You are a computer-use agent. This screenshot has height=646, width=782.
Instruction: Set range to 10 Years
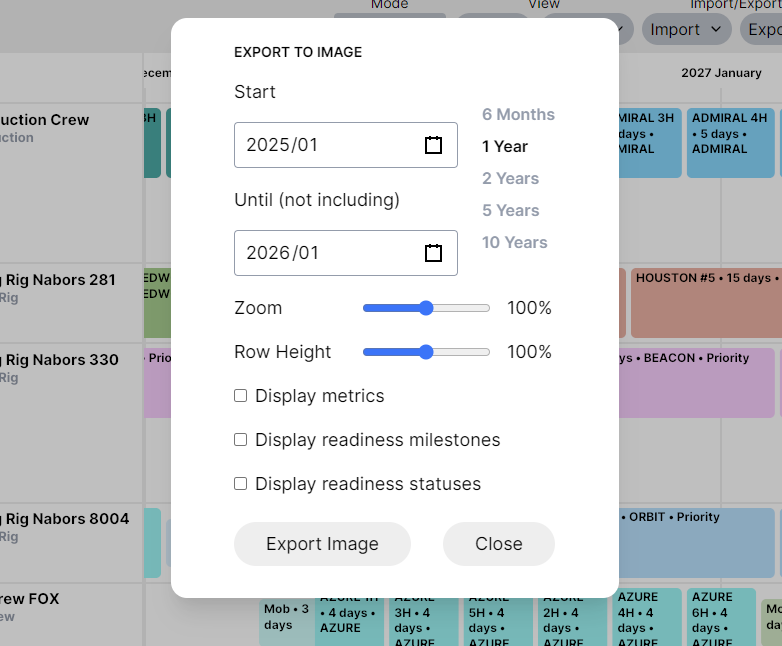[514, 242]
